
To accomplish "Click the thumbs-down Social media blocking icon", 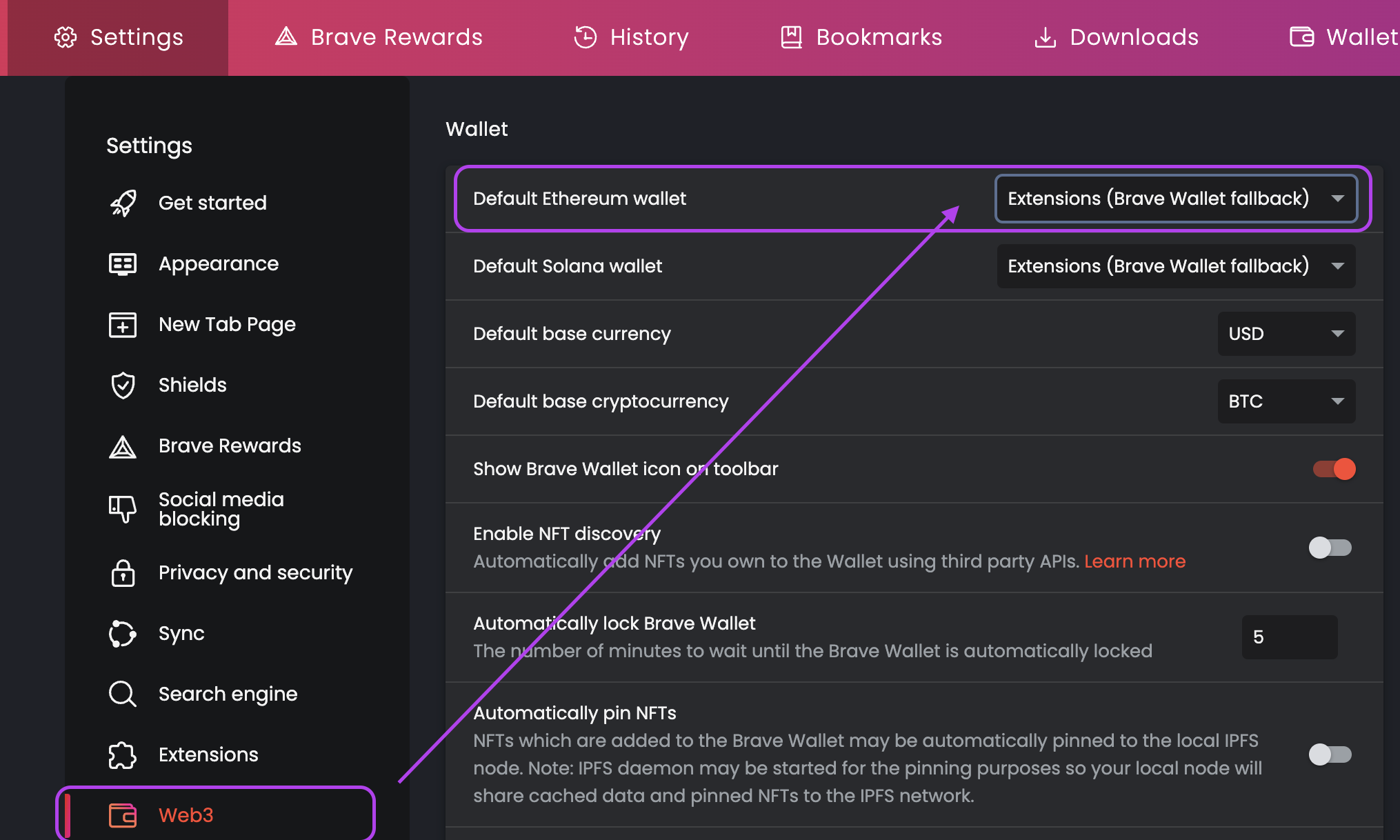I will tap(123, 509).
